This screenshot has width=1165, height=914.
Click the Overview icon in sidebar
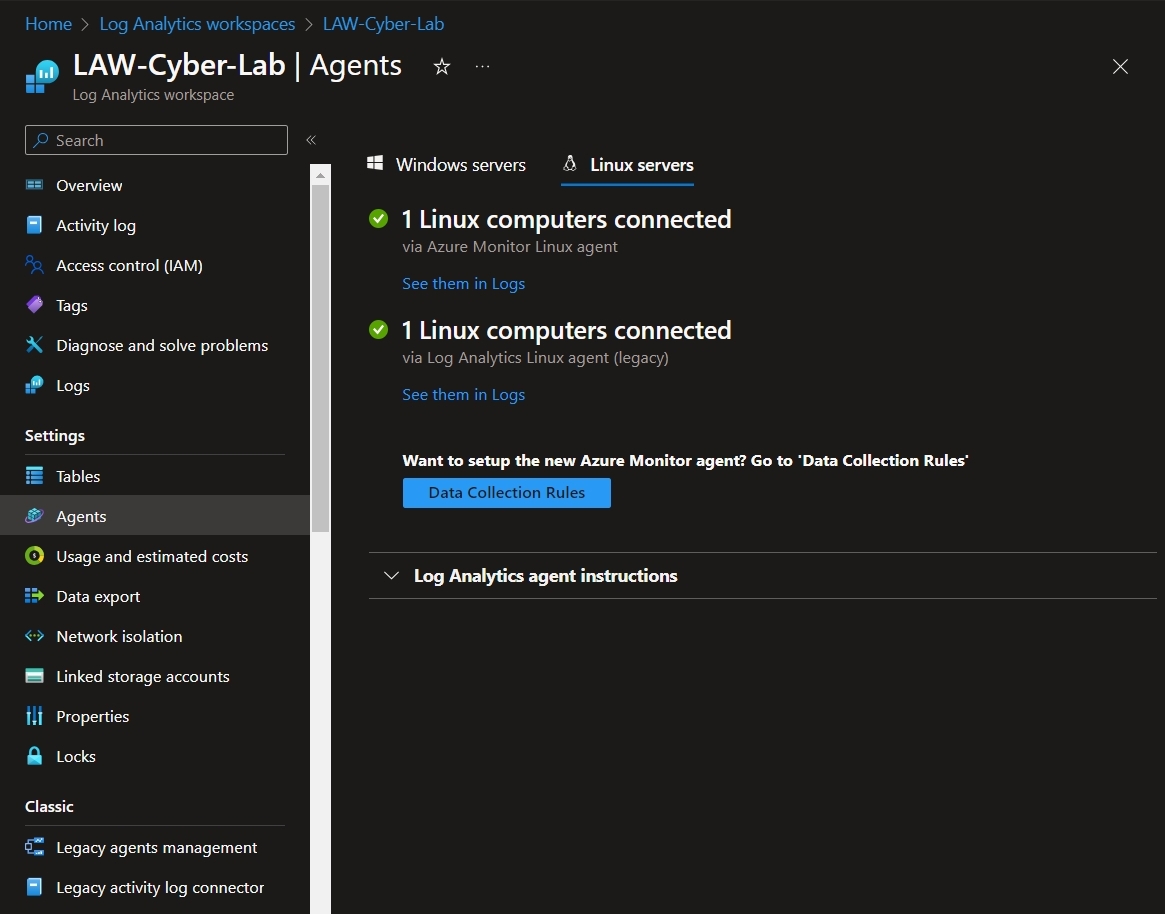pyautogui.click(x=34, y=185)
